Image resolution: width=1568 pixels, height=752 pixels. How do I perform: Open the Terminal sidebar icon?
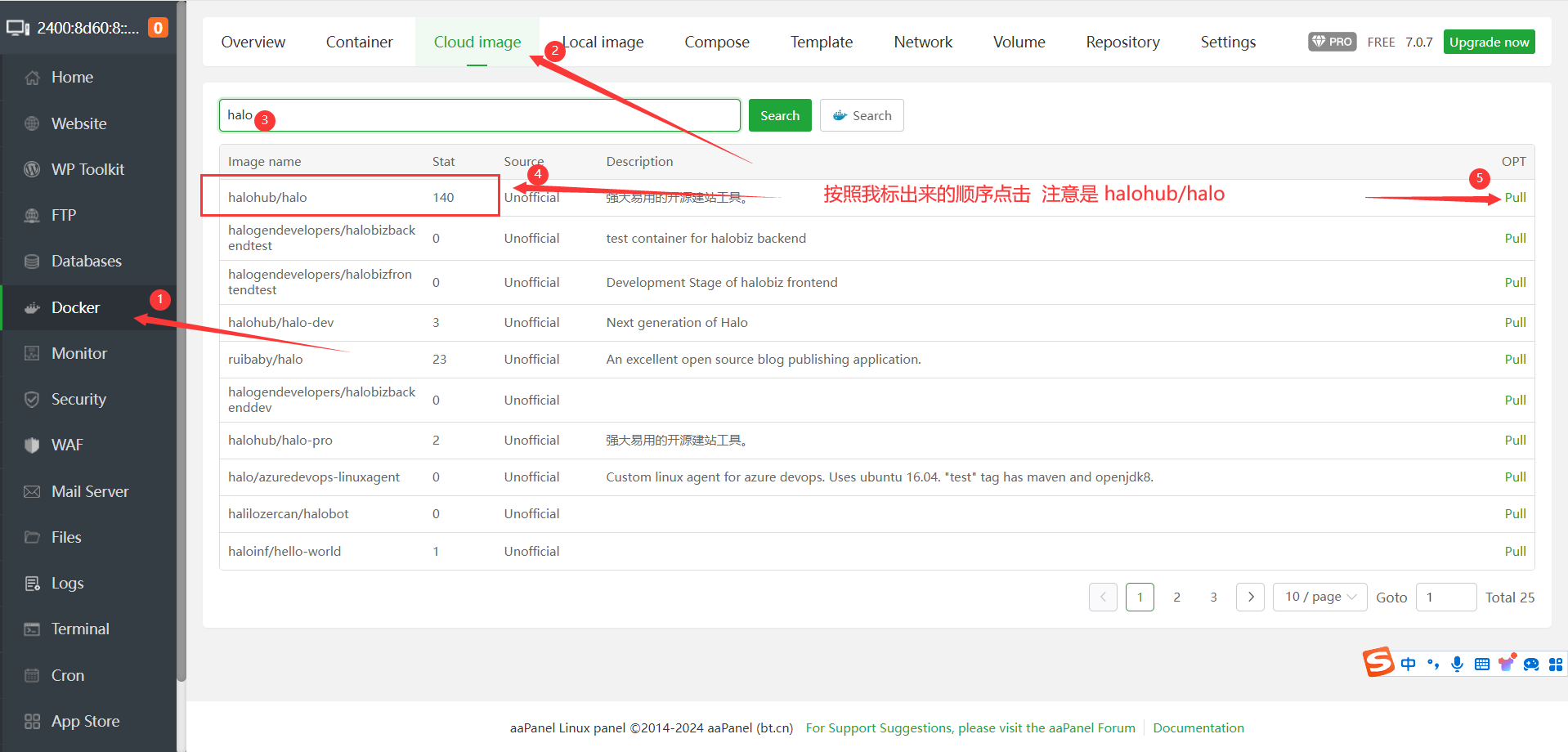32,629
